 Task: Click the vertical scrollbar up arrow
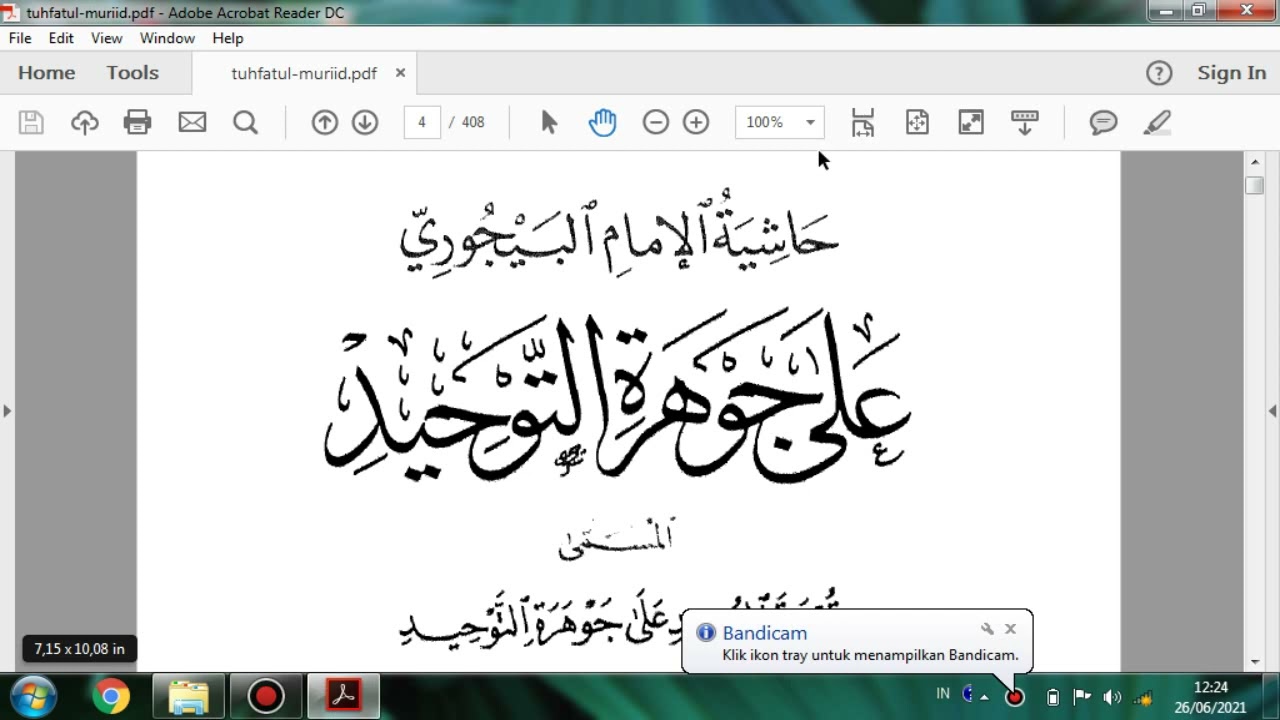1254,161
